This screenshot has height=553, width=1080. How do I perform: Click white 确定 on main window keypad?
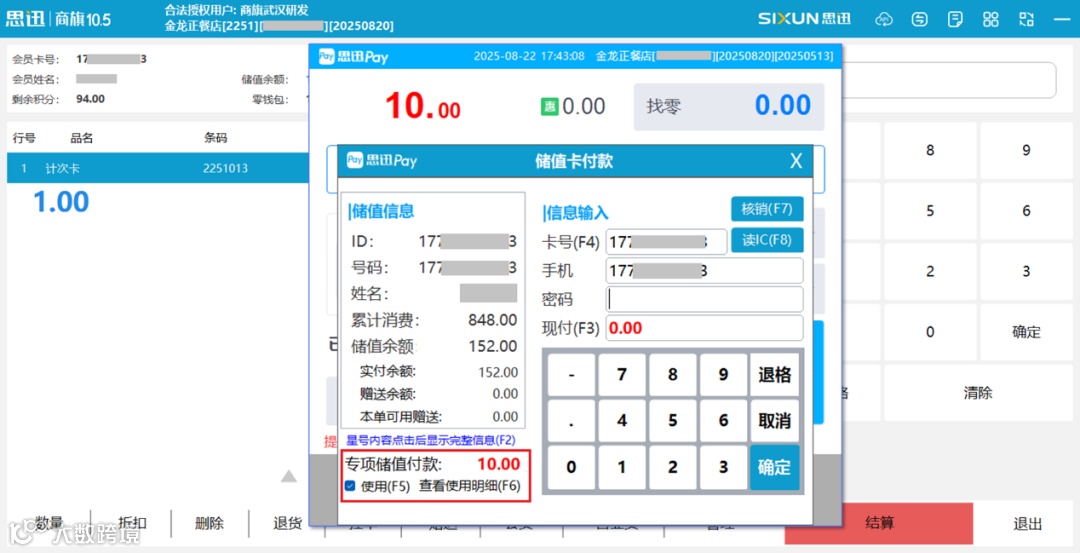click(x=1026, y=332)
